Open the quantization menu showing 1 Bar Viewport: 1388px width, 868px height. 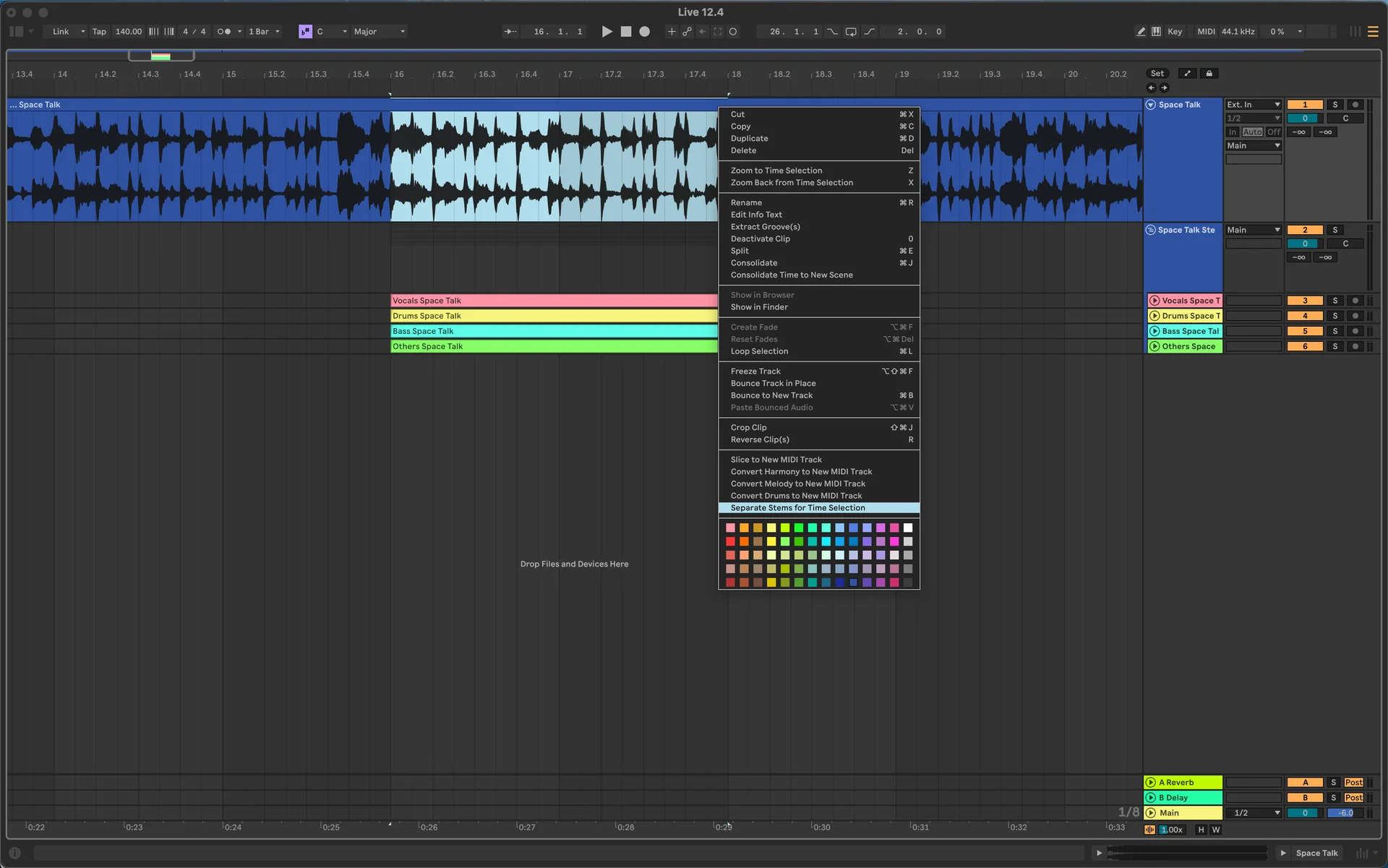click(264, 32)
